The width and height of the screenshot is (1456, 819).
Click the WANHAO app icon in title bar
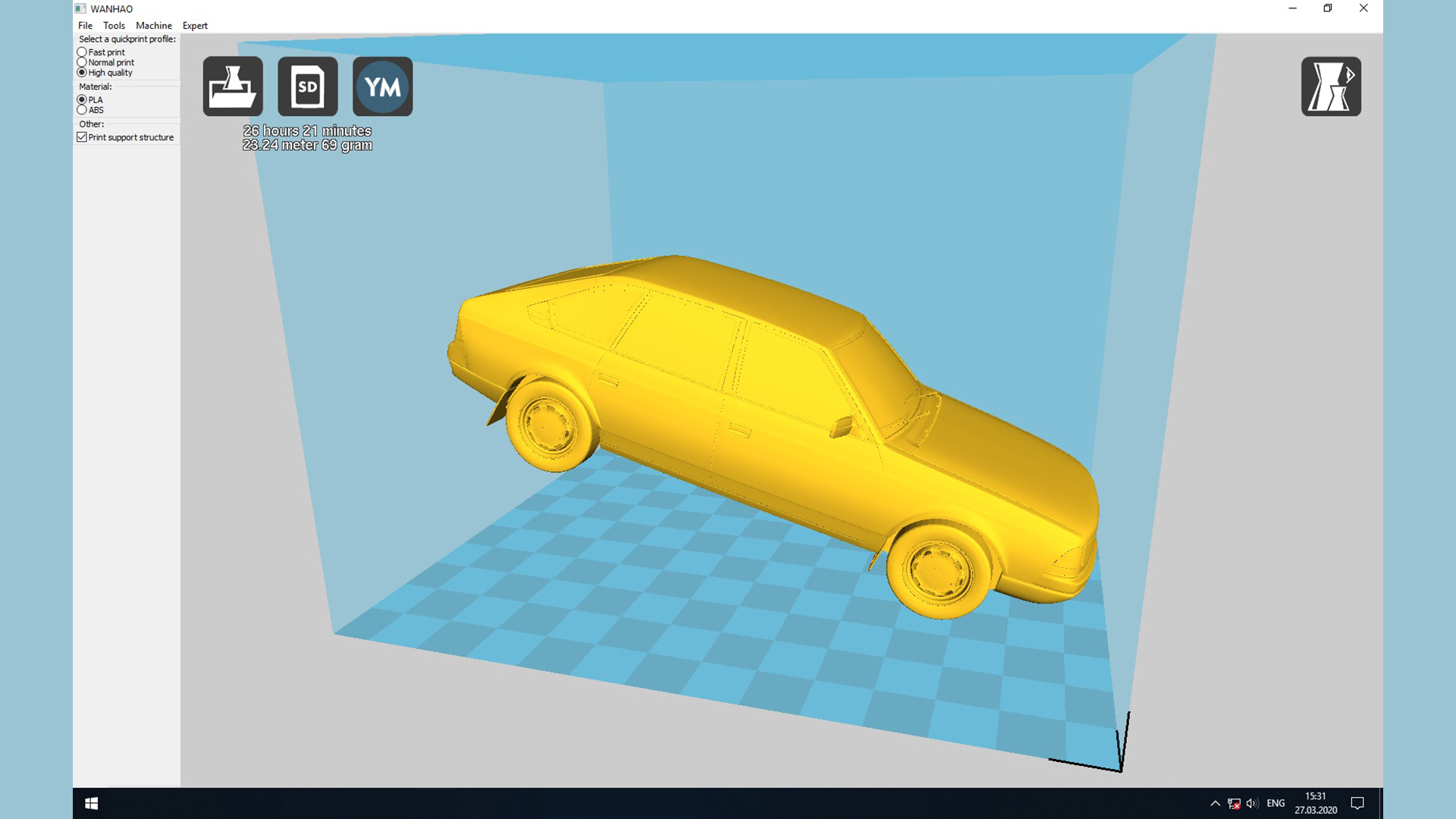coord(80,8)
